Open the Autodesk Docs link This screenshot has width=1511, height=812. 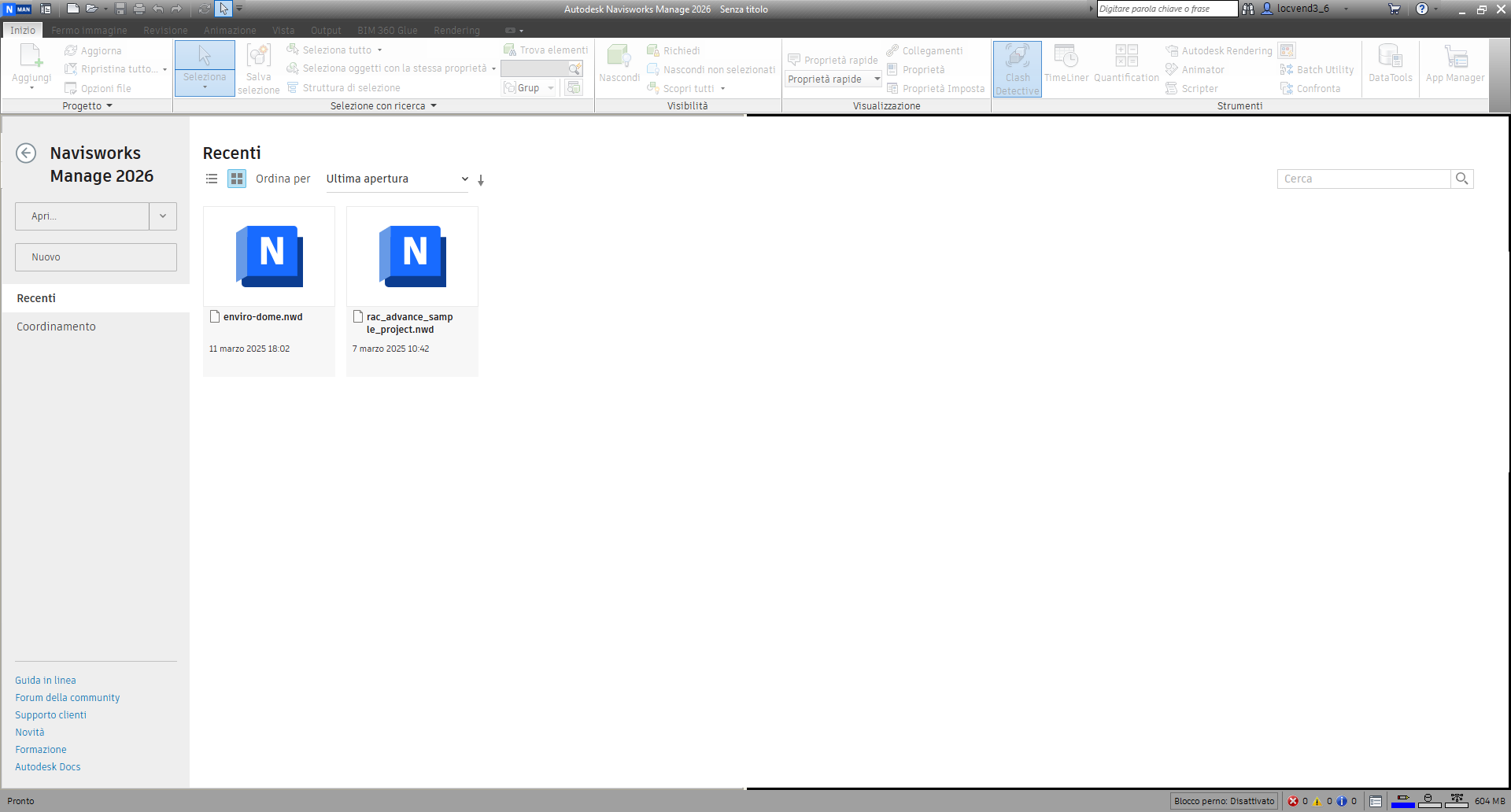pyautogui.click(x=48, y=767)
